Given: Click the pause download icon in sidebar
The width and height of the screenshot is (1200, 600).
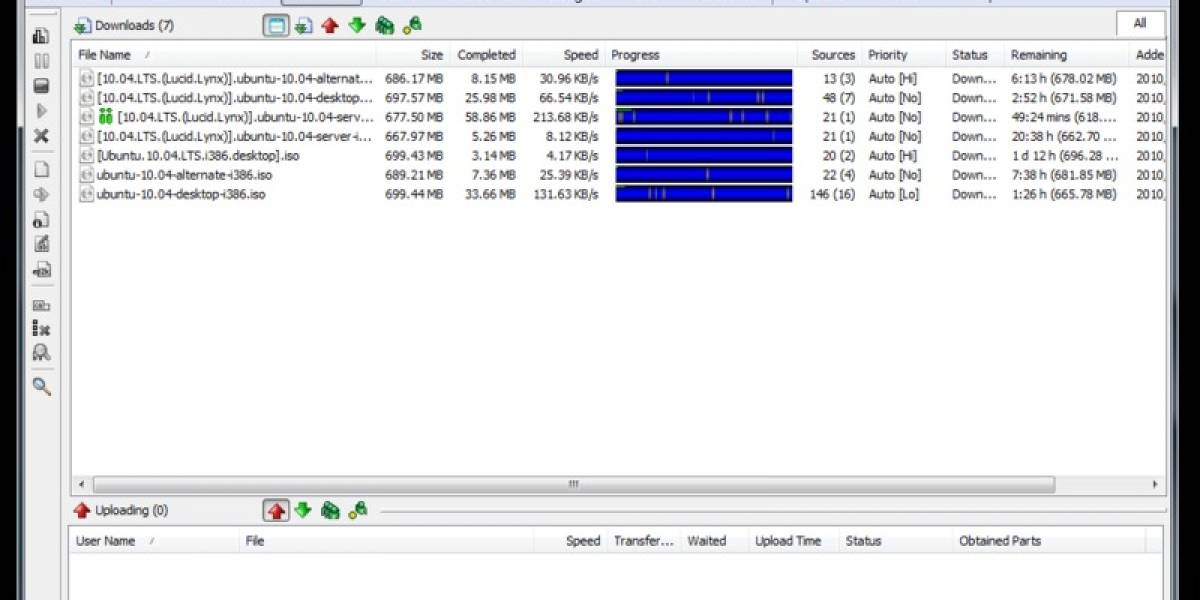Looking at the screenshot, I should [x=41, y=61].
